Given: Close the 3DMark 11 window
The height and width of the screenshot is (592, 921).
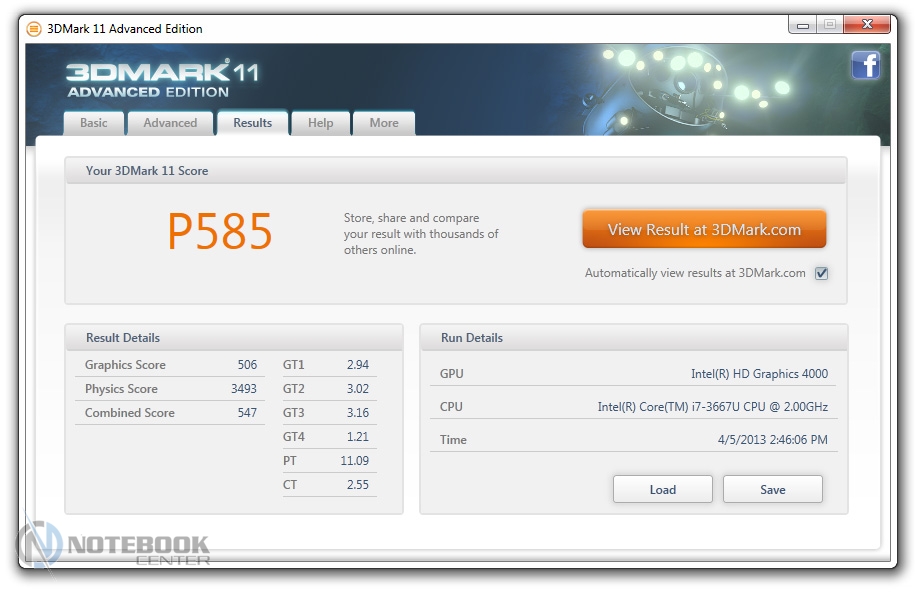Looking at the screenshot, I should coord(867,24).
